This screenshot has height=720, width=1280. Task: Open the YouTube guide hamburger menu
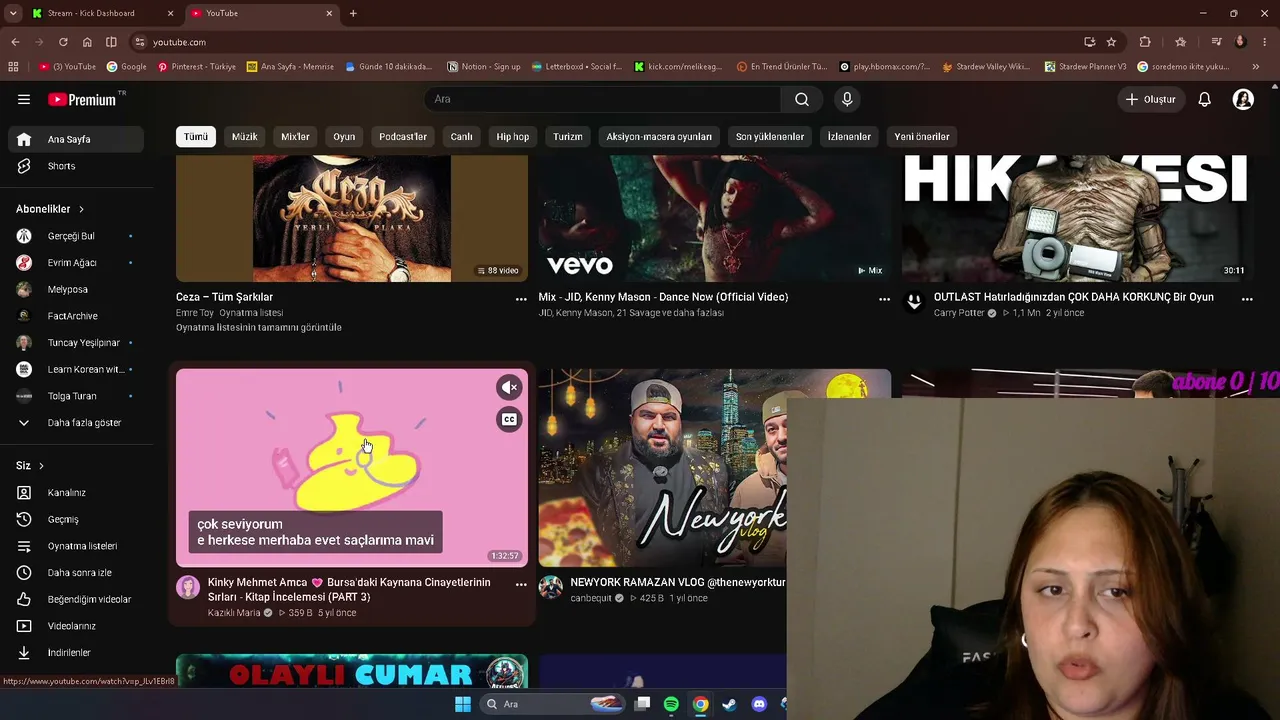click(x=24, y=99)
